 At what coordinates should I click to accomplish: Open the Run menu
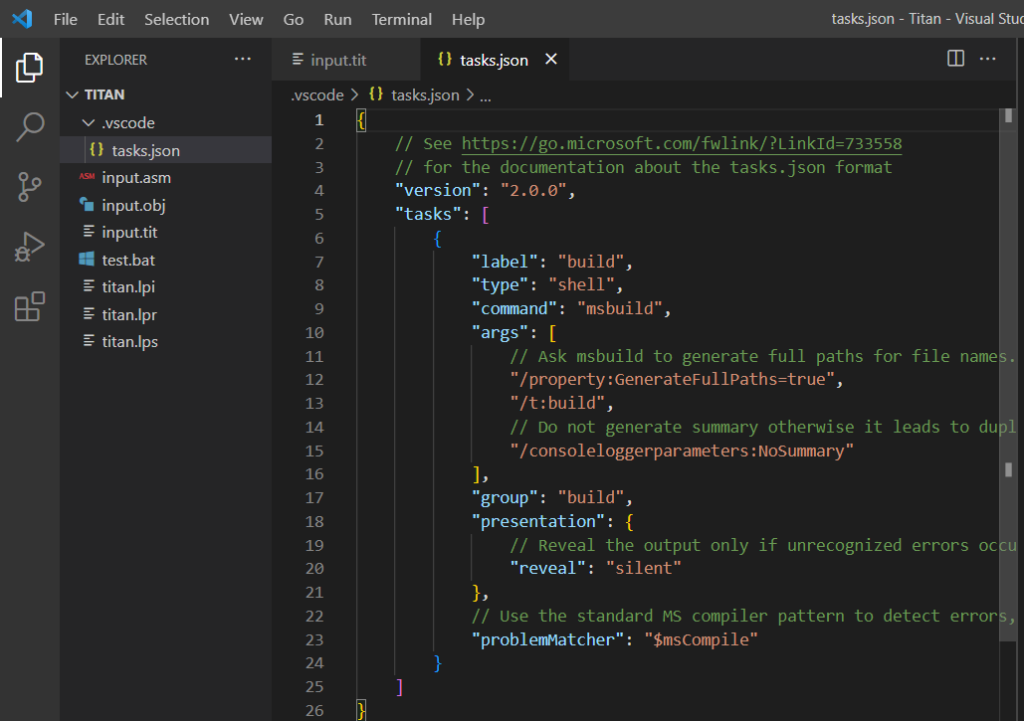click(x=338, y=20)
